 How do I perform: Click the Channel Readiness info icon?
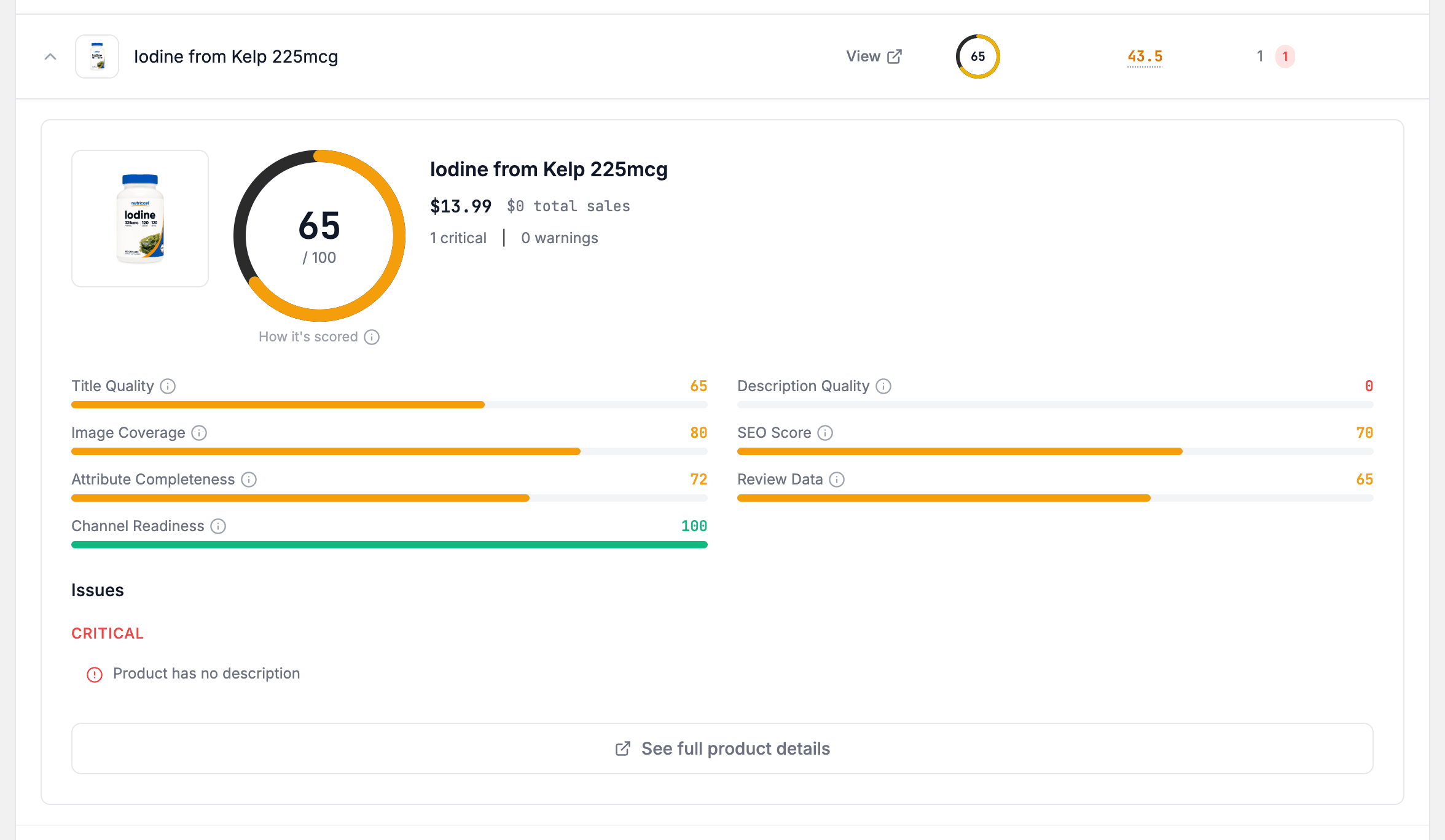(x=218, y=526)
